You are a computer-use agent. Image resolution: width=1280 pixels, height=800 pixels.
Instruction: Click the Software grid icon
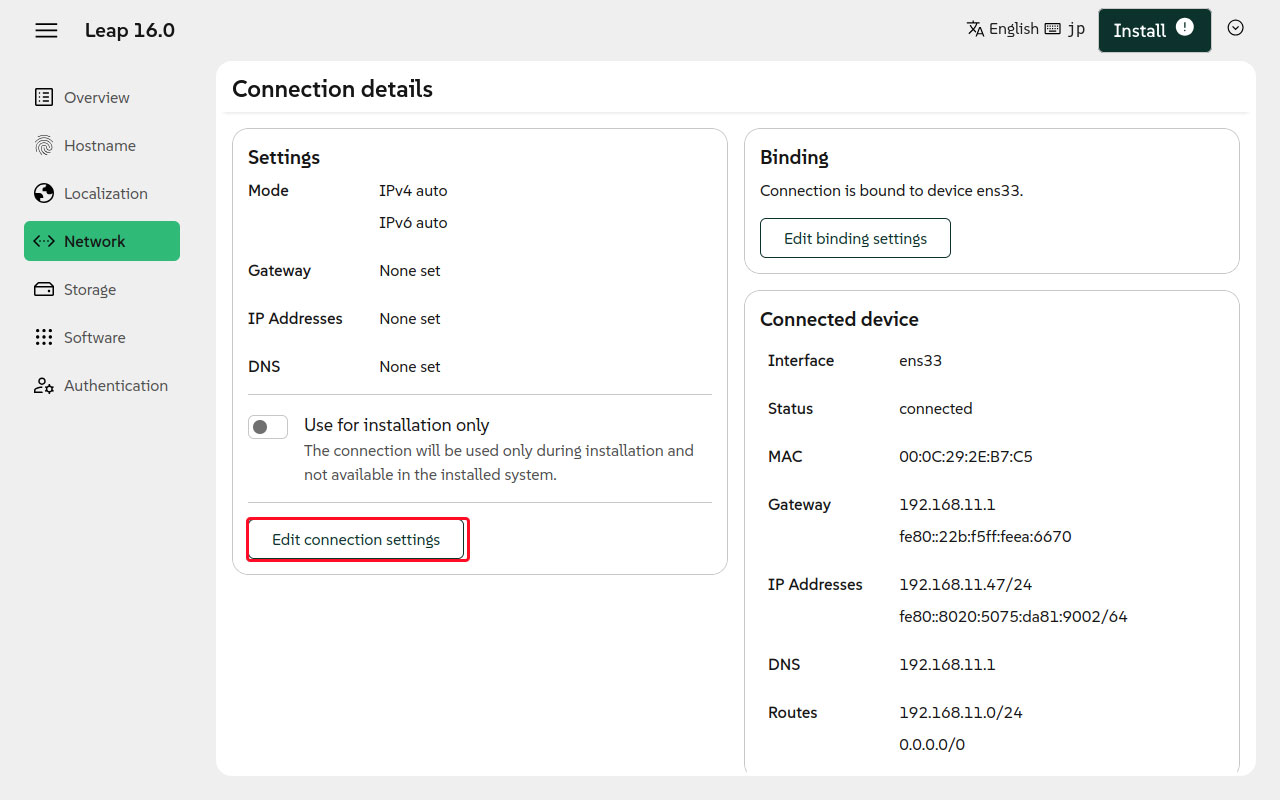click(44, 337)
